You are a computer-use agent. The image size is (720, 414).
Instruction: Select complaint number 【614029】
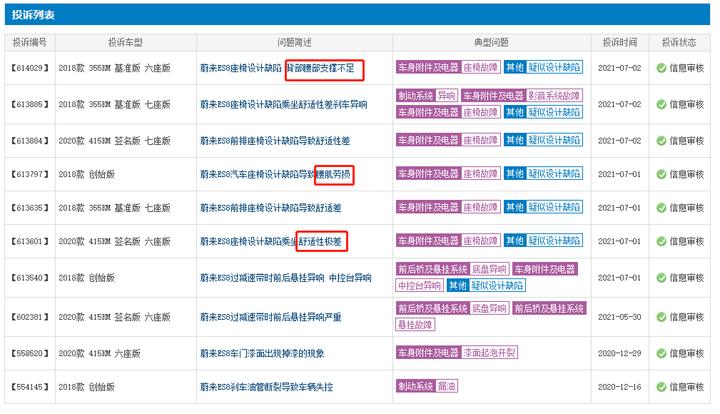30,68
